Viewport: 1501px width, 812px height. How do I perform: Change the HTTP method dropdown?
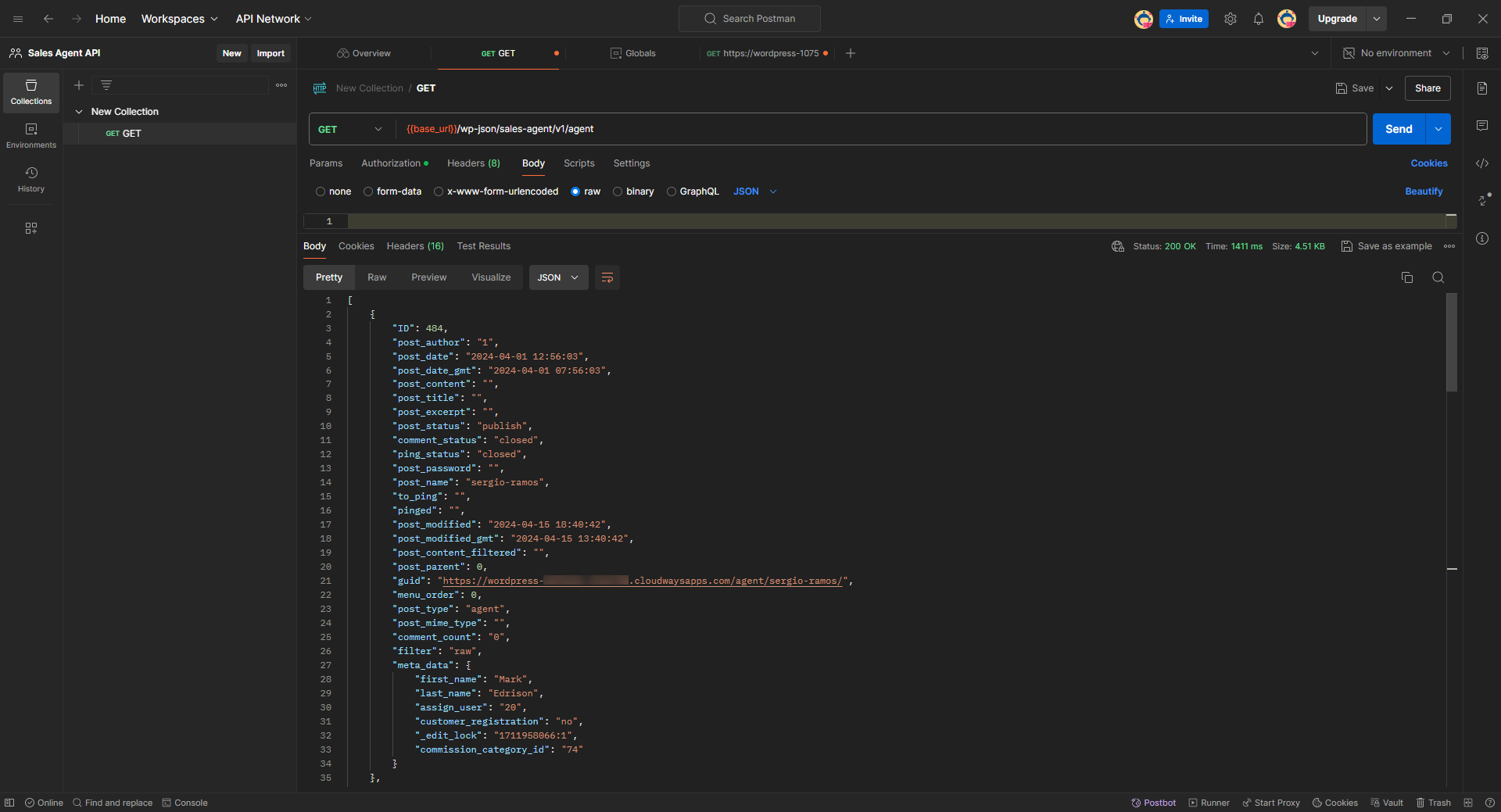point(350,129)
